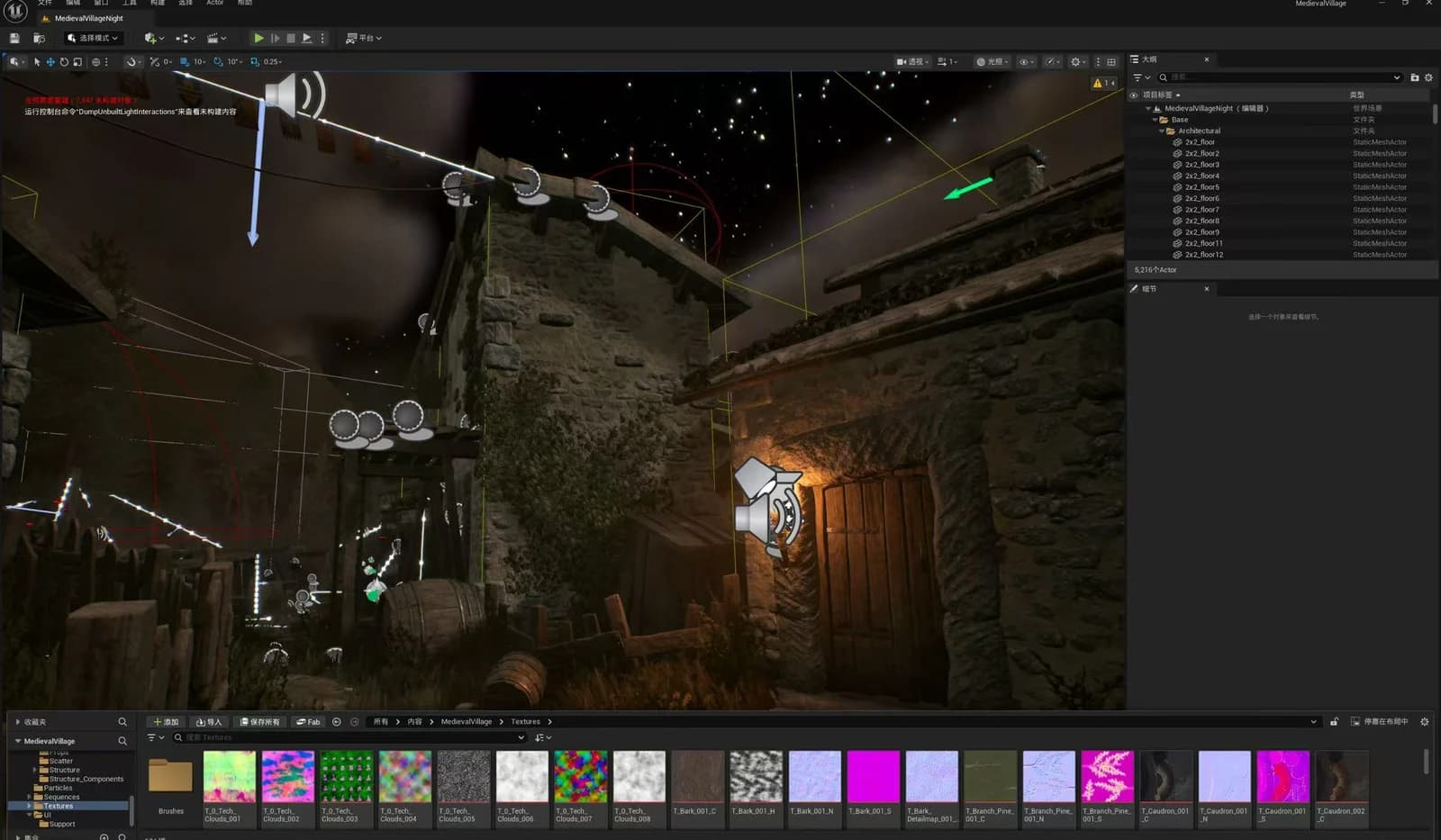Activate the Translate move gizmo tool
The height and width of the screenshot is (840, 1441).
pos(50,62)
